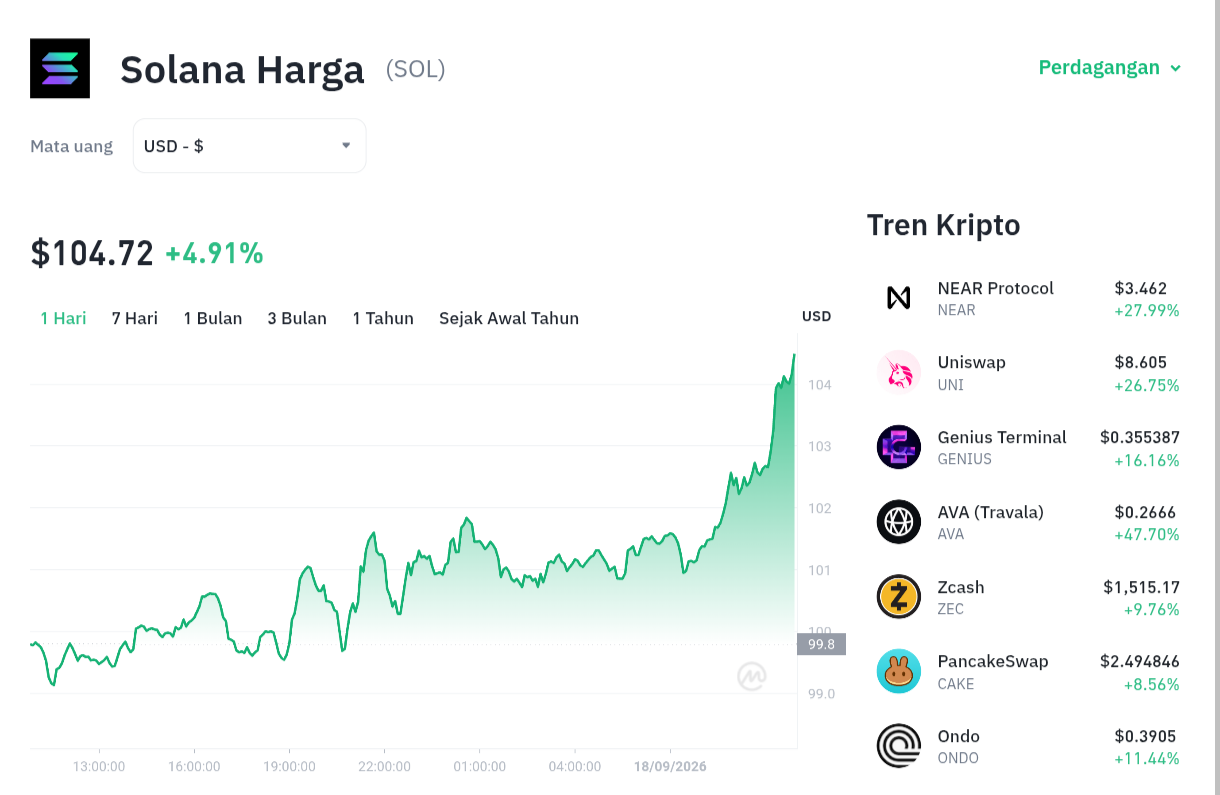Open the NEAR Protocol coin icon
The height and width of the screenshot is (795, 1220).
pyautogui.click(x=898, y=297)
